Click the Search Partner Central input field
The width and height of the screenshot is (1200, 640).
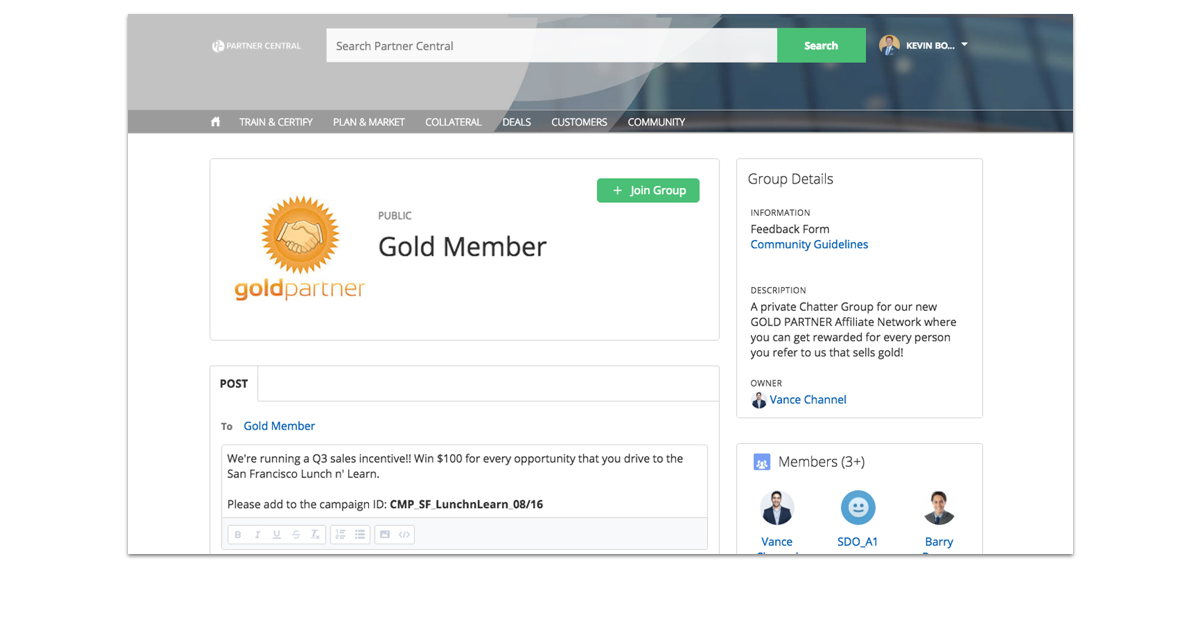coord(551,46)
